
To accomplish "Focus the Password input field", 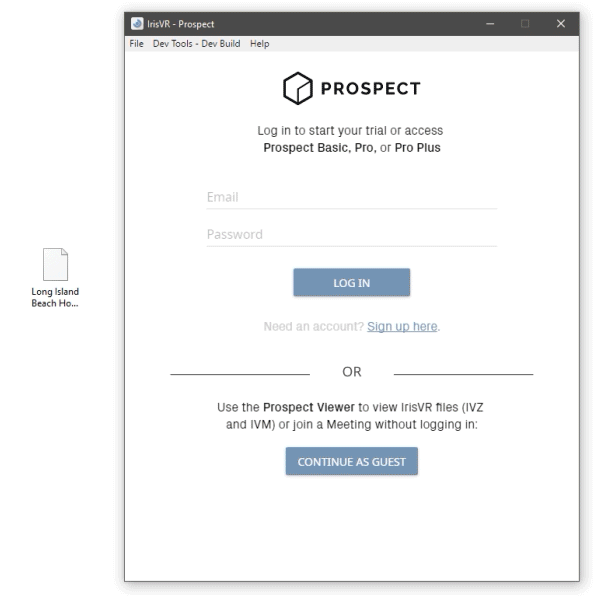I will point(352,235).
